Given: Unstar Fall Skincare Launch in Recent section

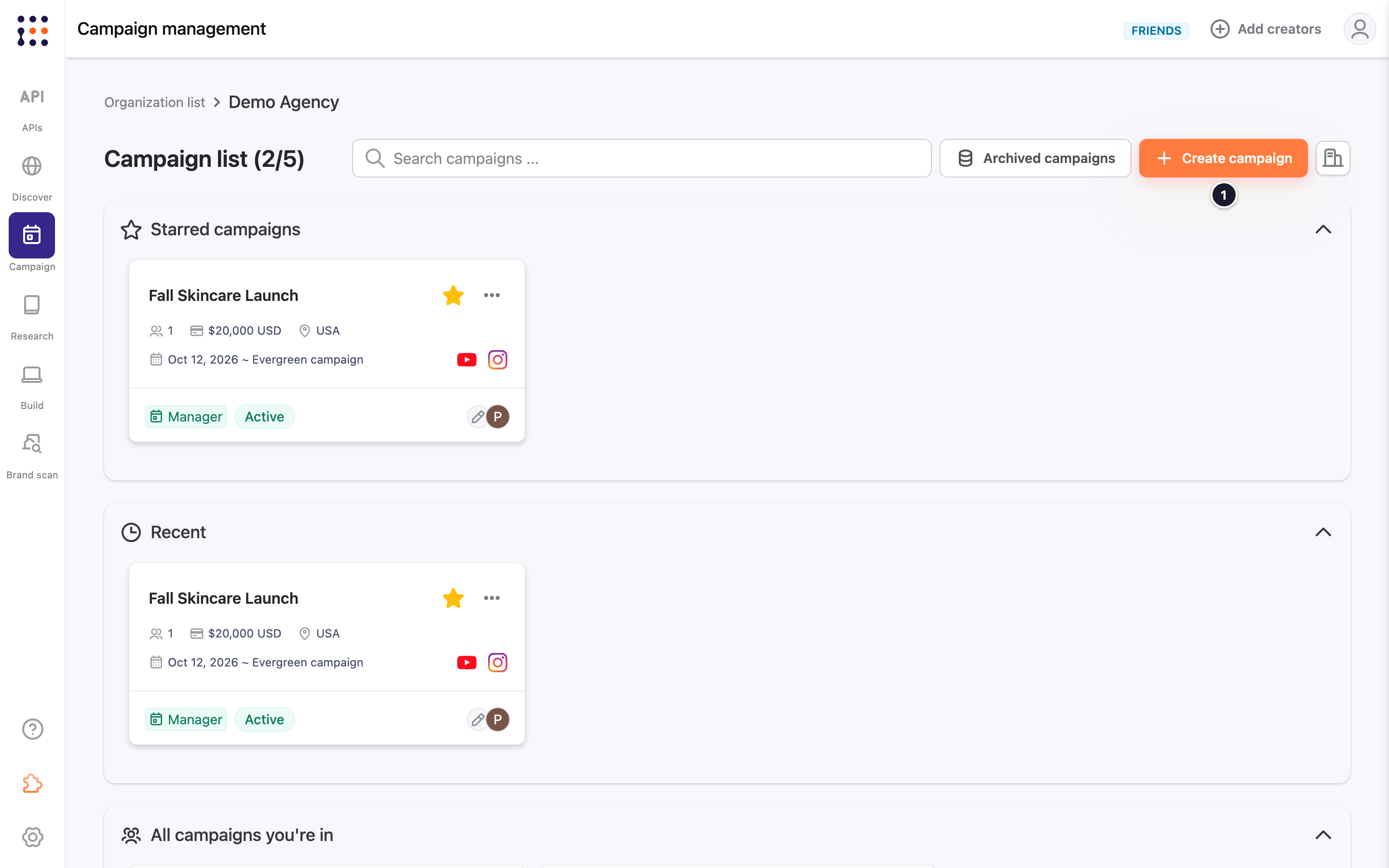Looking at the screenshot, I should (x=453, y=598).
